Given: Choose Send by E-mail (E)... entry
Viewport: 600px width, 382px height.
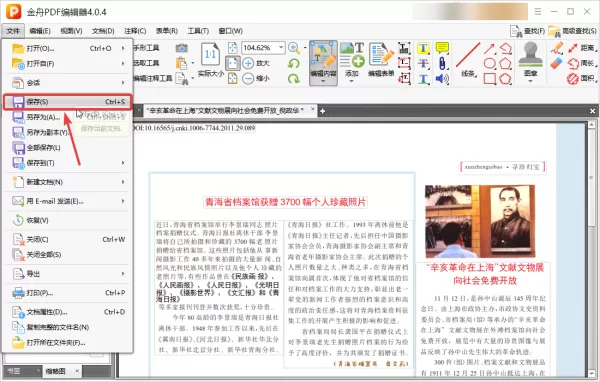Looking at the screenshot, I should pyautogui.click(x=68, y=201).
